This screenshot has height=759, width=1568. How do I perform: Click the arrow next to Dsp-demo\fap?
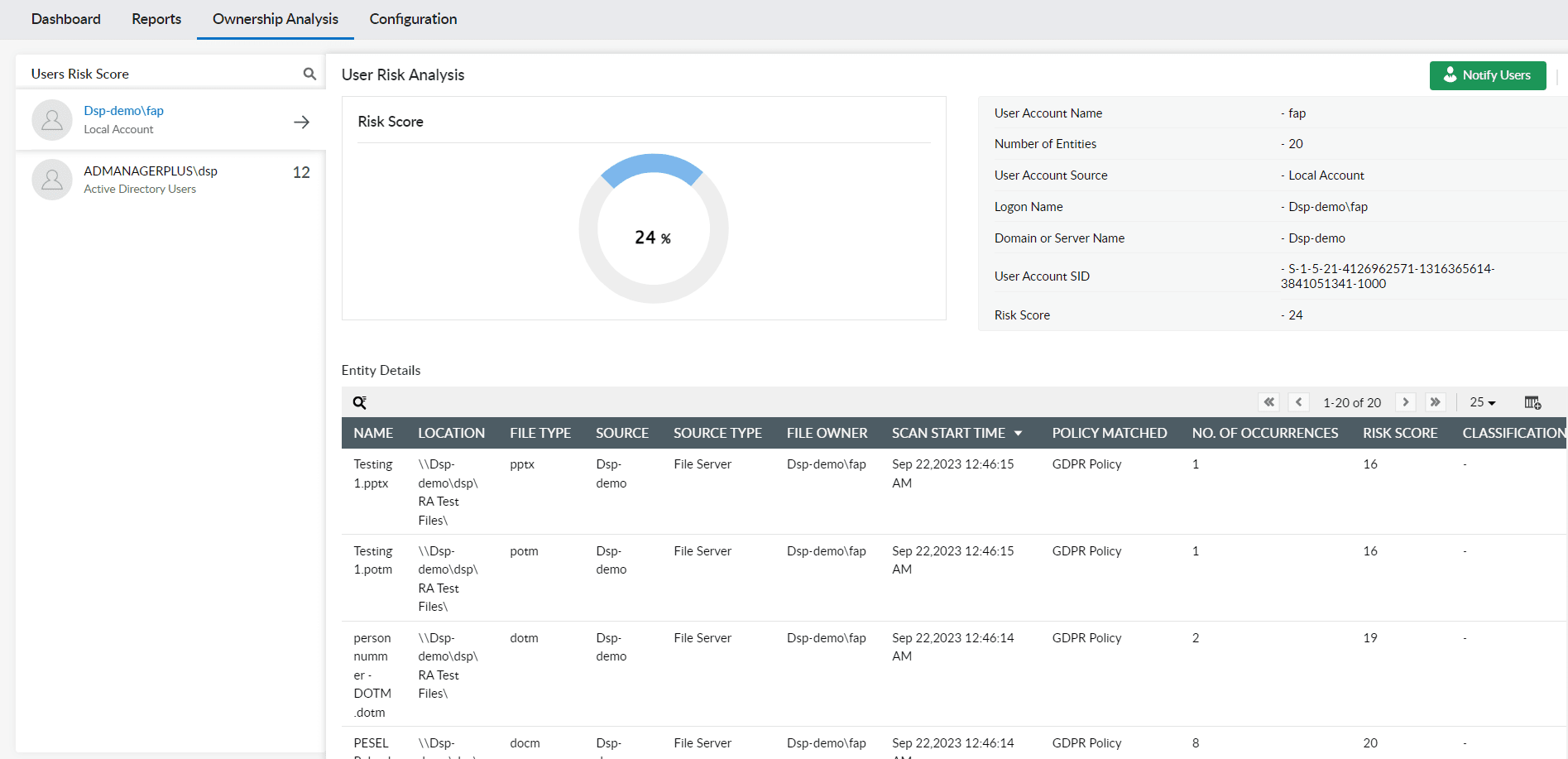tap(301, 122)
